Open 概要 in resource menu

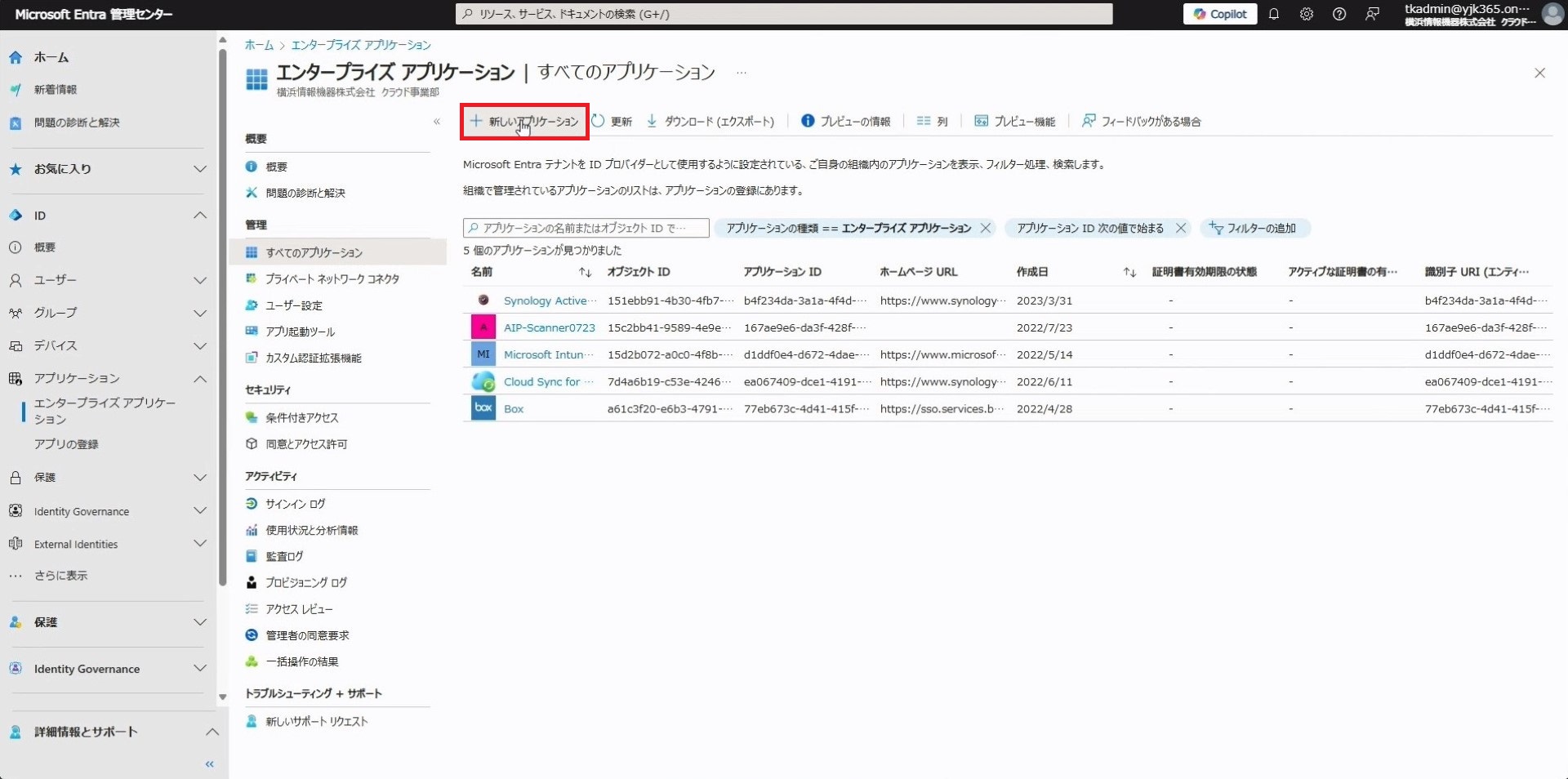coord(276,167)
